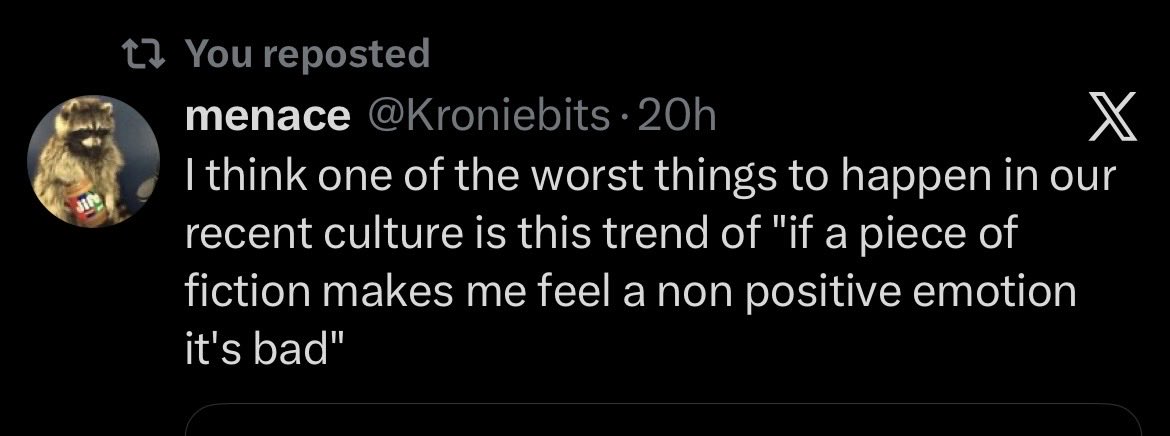This screenshot has width=1170, height=436.
Task: Click the line beginning "recent culture is"
Action: [x=601, y=234]
